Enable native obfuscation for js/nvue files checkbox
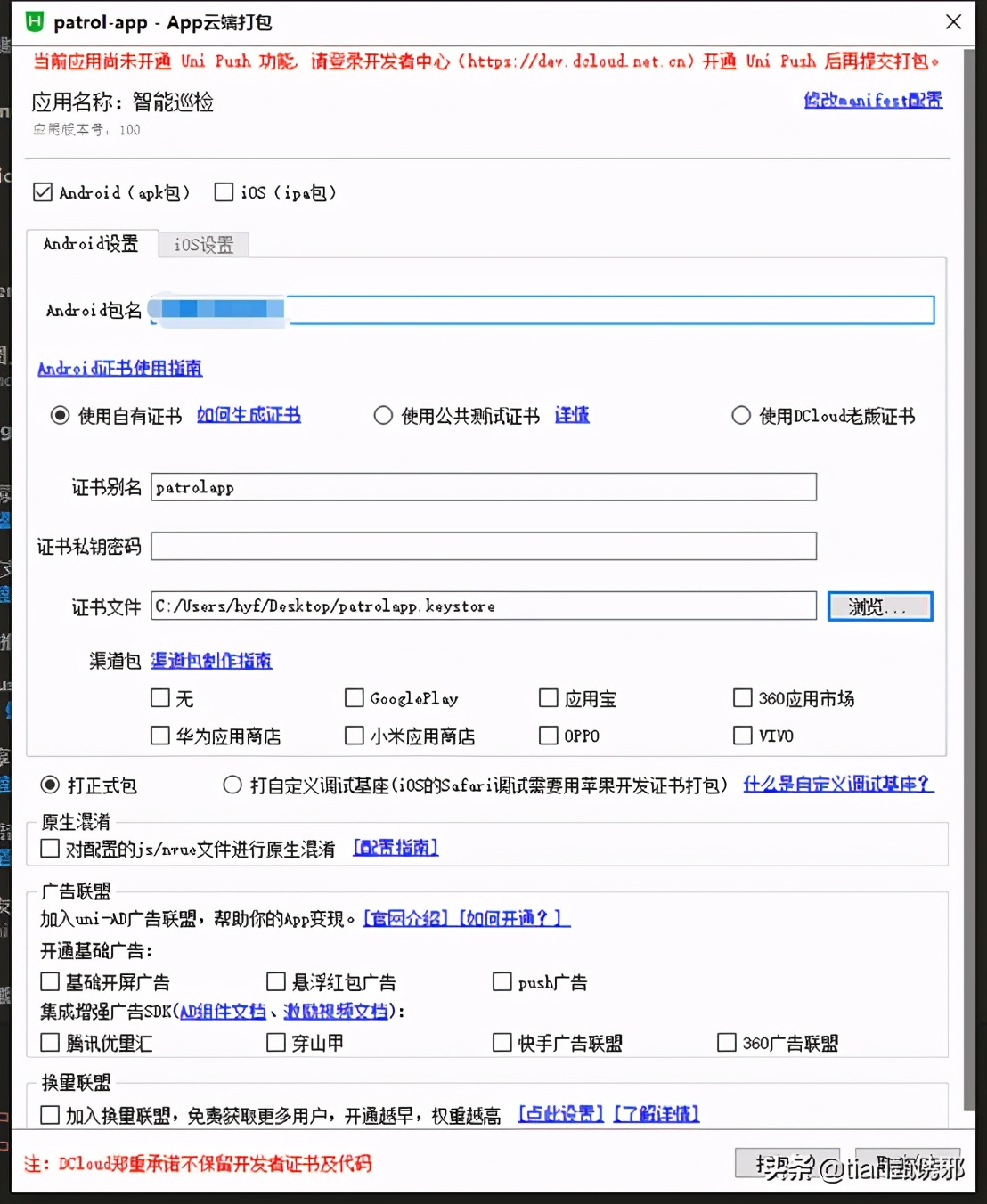 50,849
